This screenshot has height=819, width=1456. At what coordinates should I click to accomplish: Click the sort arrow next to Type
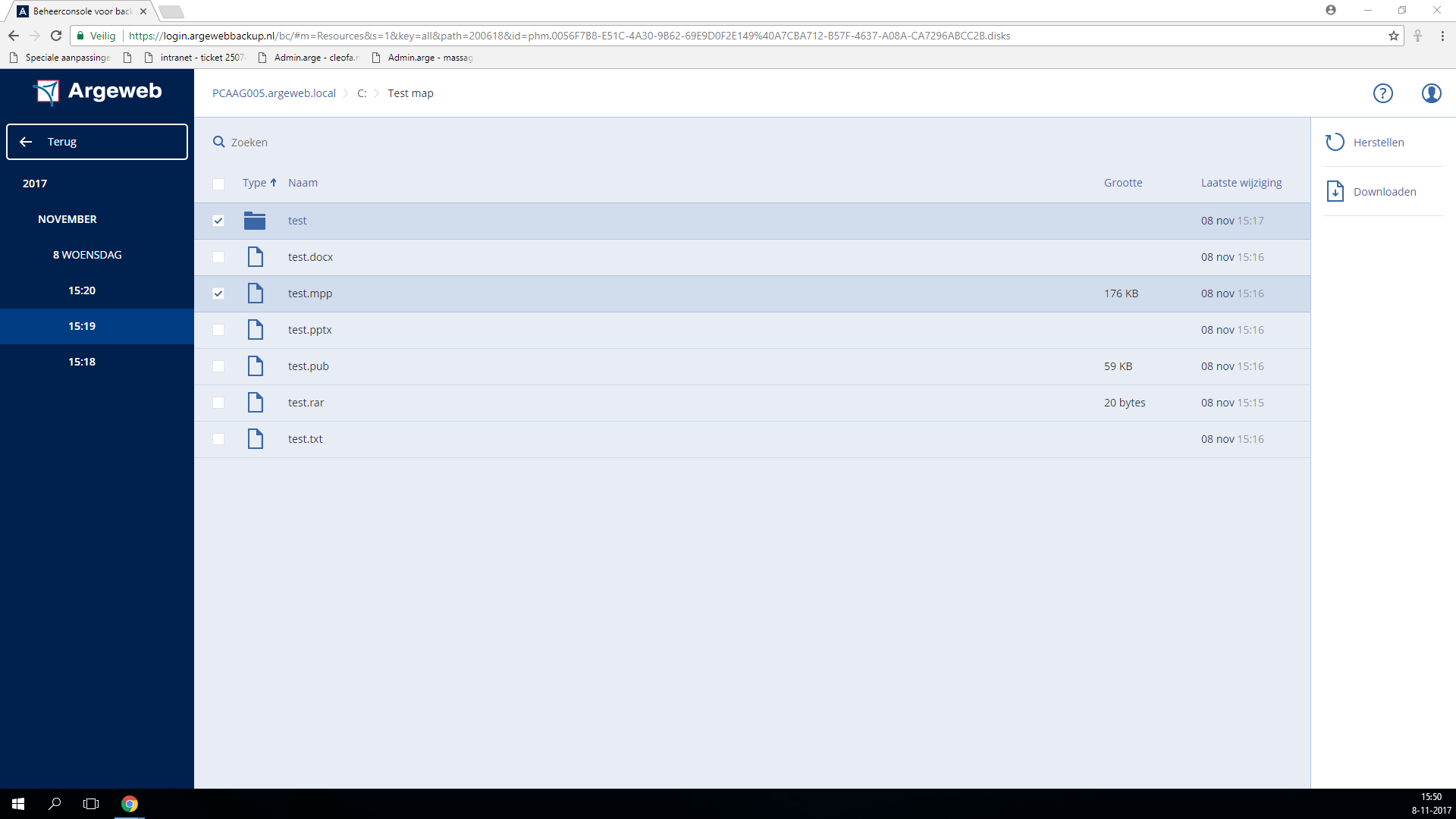click(274, 183)
